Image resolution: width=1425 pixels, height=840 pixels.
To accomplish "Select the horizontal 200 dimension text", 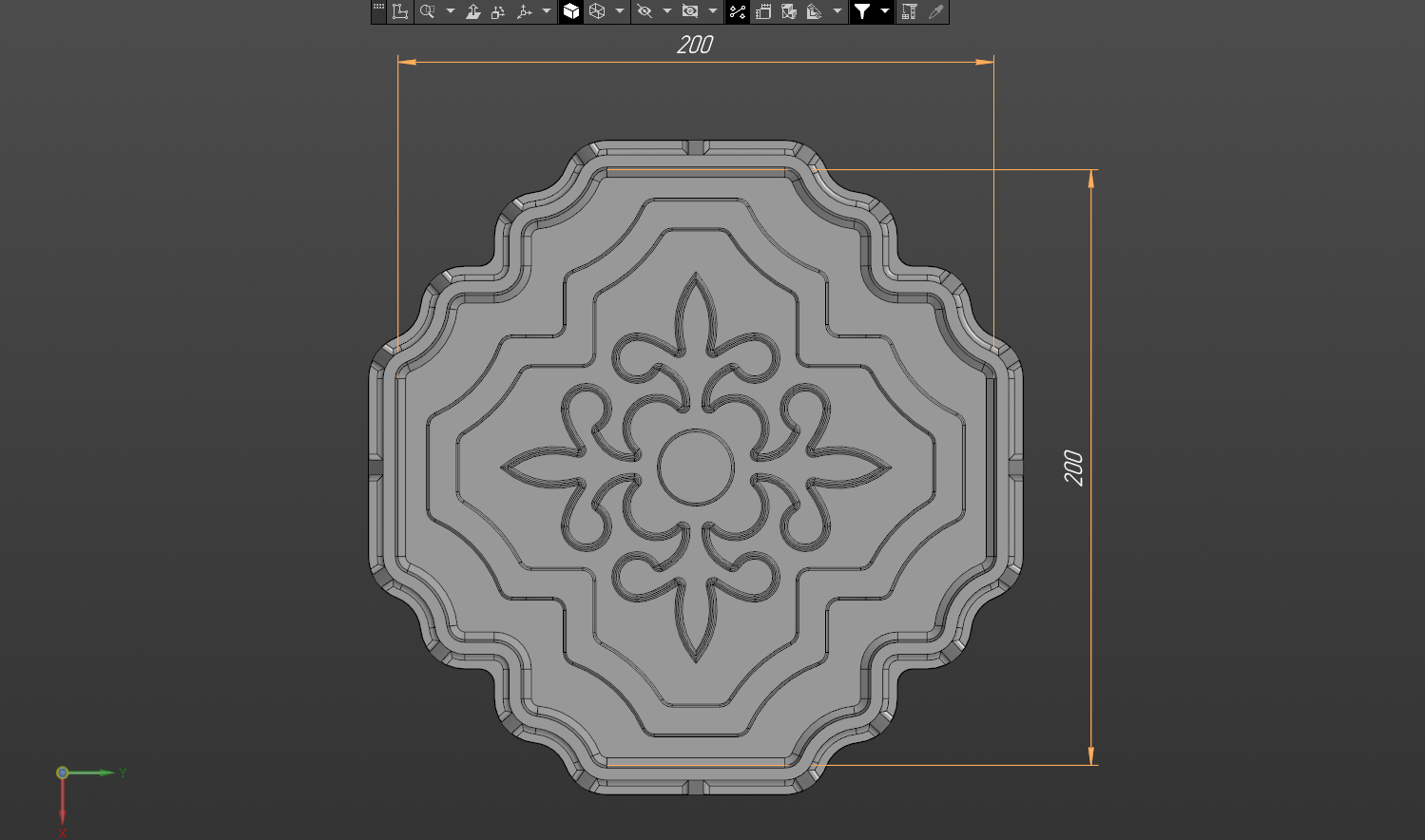I will coord(695,45).
